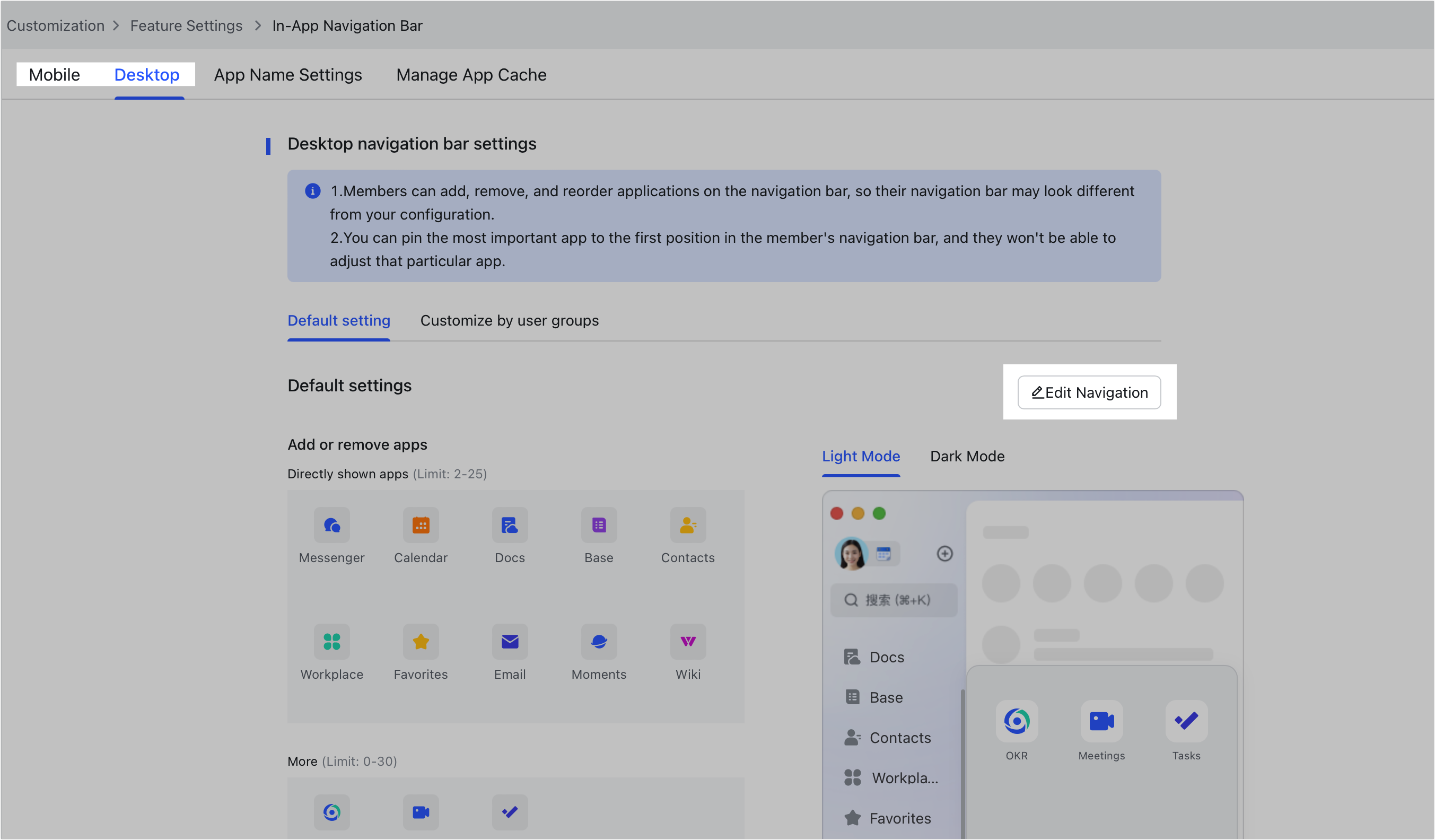Open the App Name Settings tab
The width and height of the screenshot is (1435, 840).
288,75
